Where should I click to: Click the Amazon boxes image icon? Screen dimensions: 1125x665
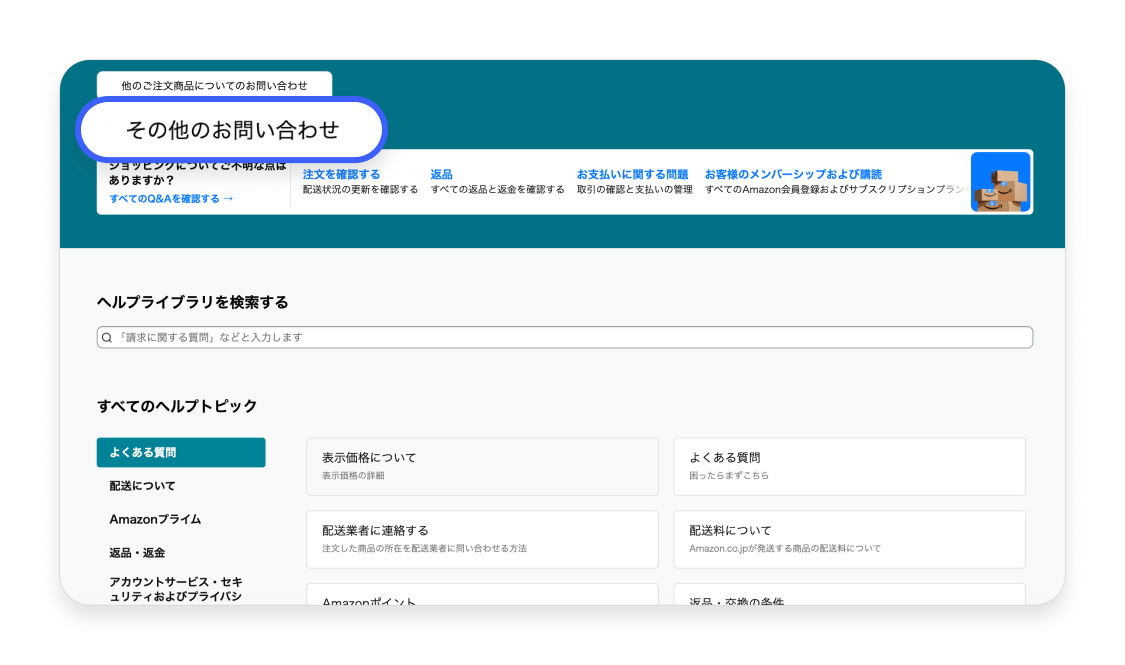[x=1000, y=182]
